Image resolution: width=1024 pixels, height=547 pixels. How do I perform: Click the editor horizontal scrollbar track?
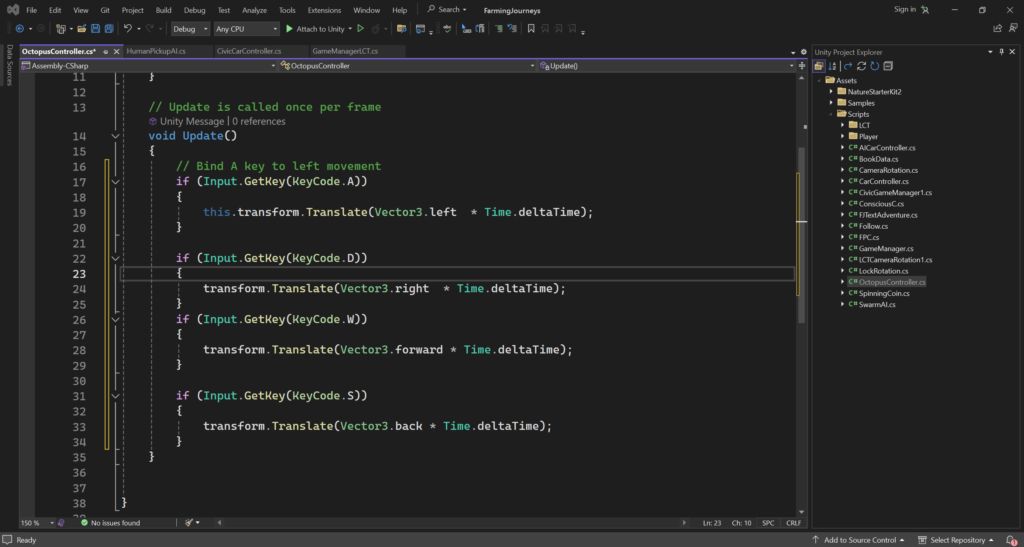(x=451, y=523)
